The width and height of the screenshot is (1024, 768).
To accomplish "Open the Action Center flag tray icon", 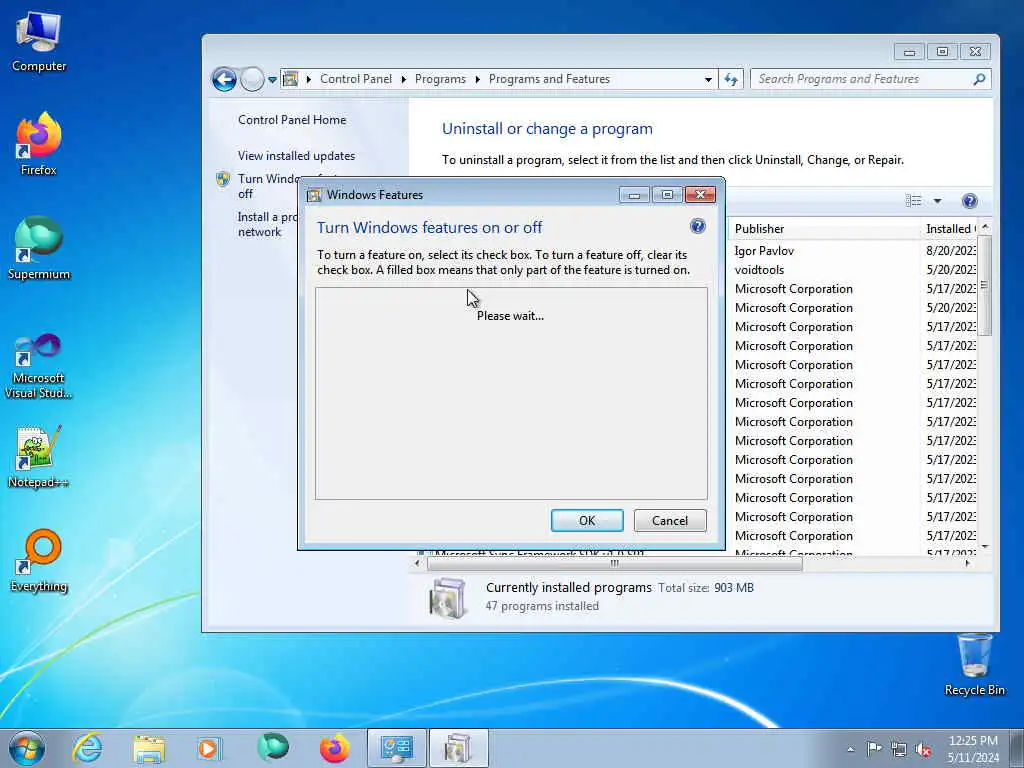I will [874, 748].
